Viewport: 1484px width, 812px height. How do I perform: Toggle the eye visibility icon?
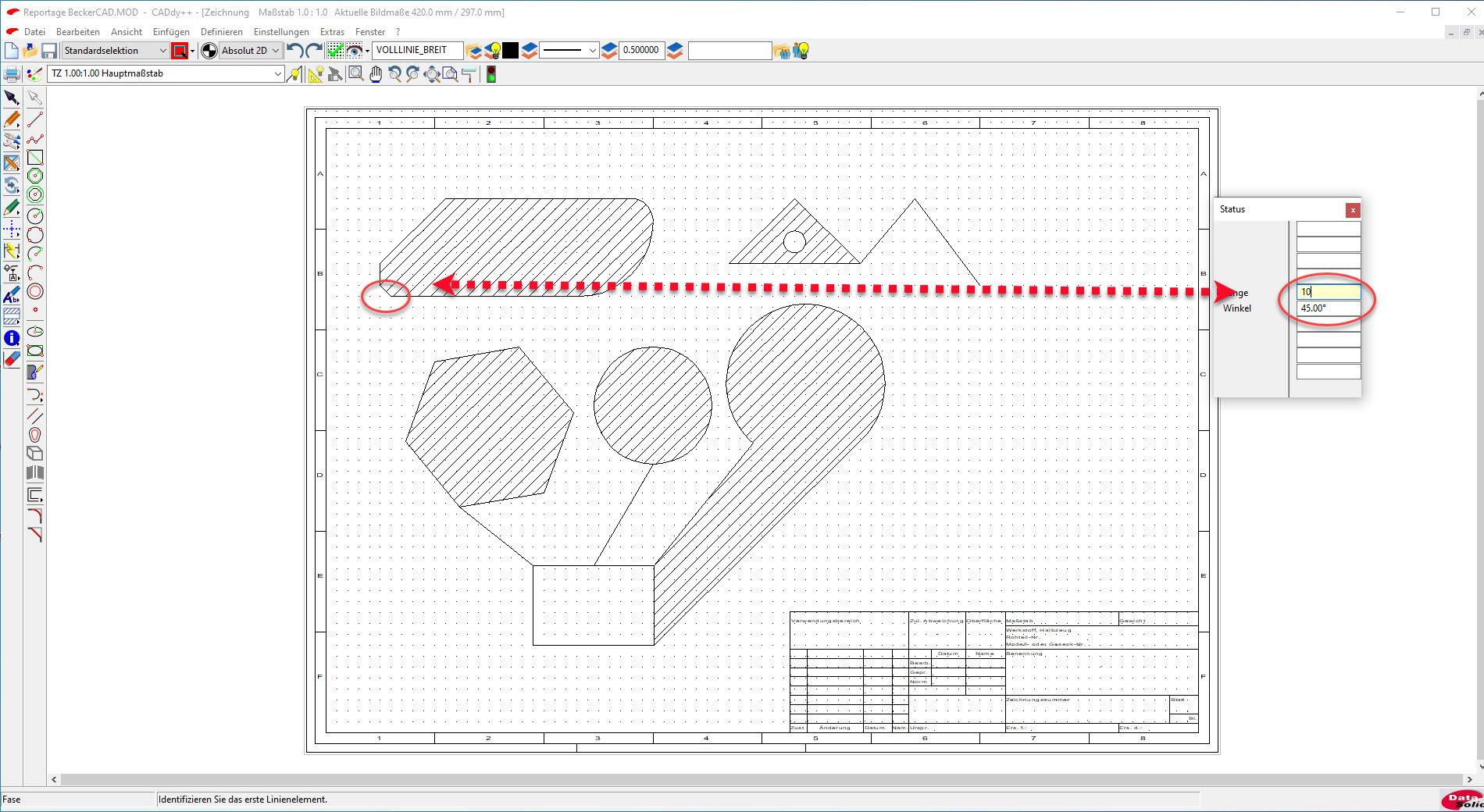pos(355,51)
